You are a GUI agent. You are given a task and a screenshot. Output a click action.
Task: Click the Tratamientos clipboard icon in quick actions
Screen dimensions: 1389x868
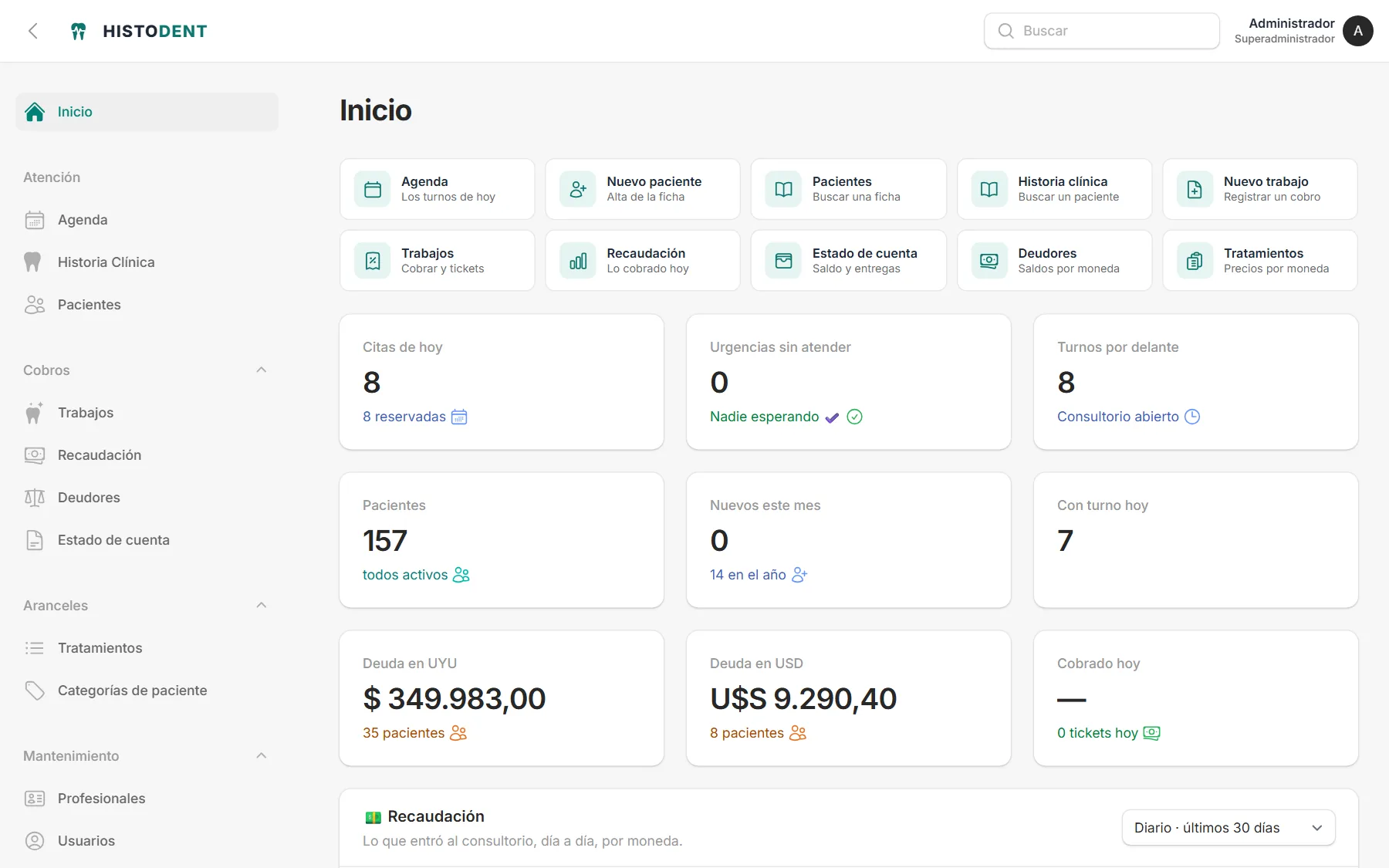1195,261
